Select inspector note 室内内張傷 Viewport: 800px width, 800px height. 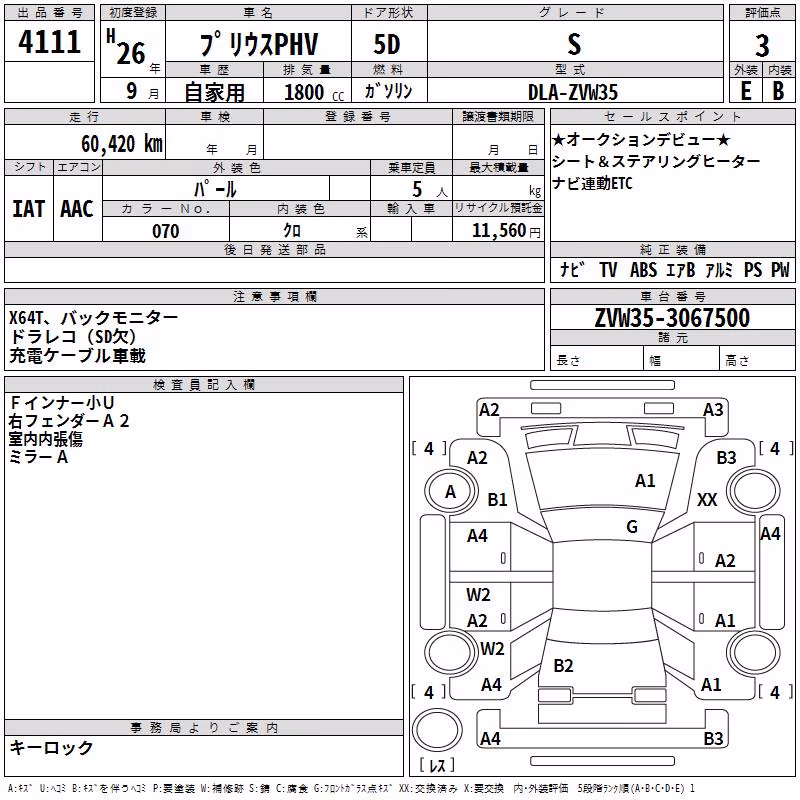(45, 439)
